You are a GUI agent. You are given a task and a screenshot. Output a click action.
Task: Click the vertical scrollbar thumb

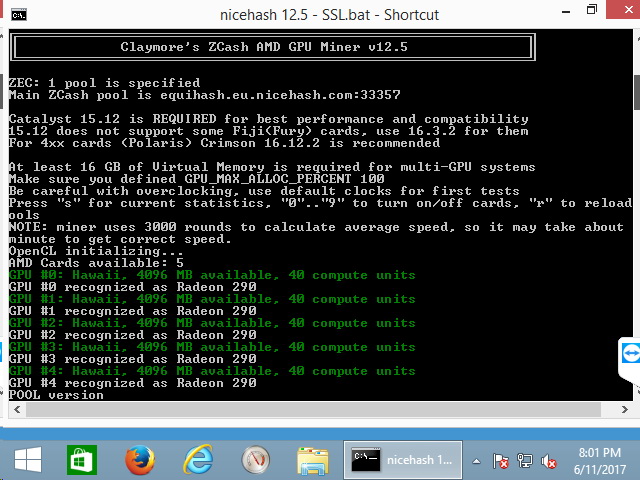(637, 92)
